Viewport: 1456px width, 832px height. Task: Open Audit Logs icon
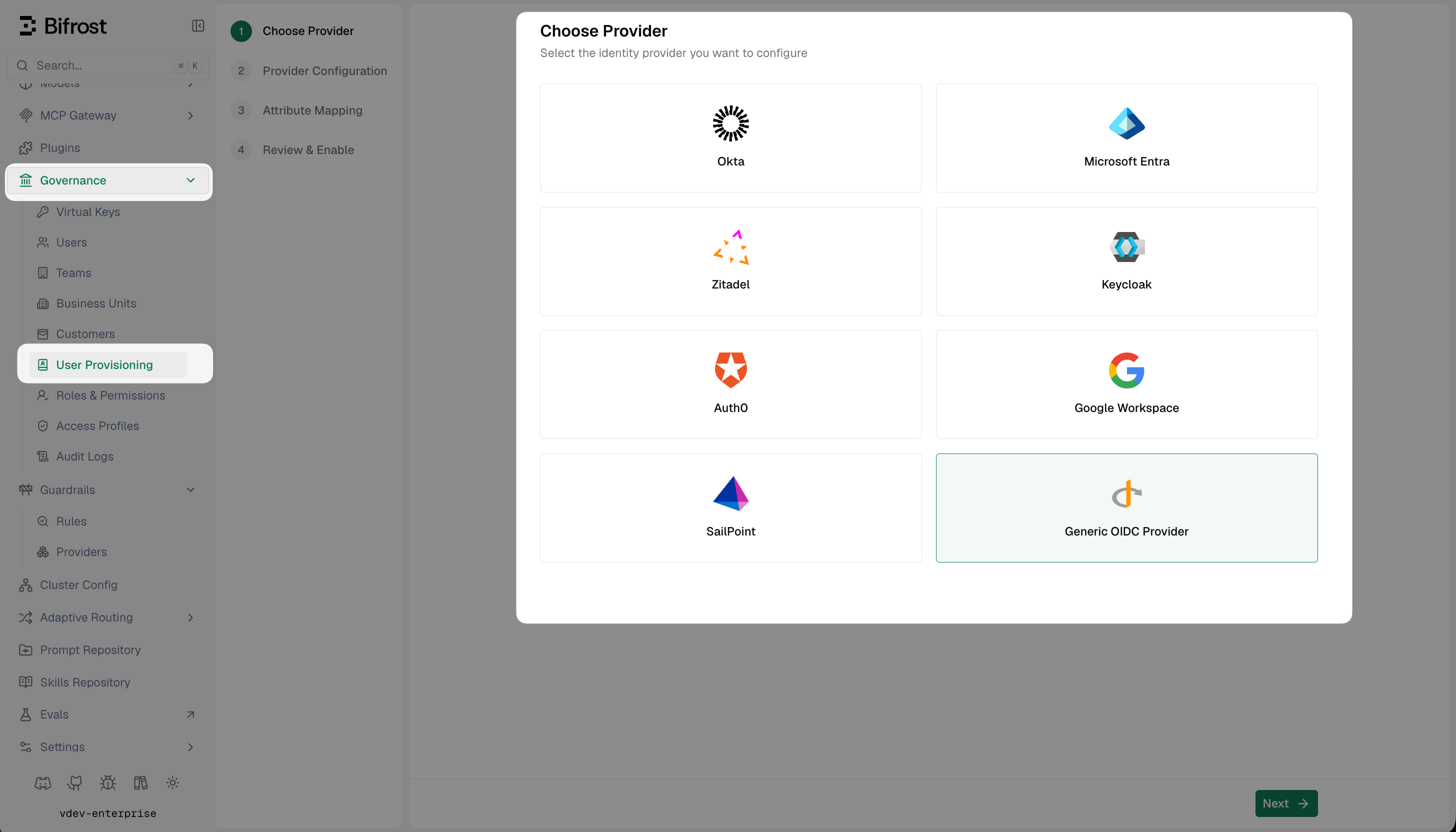click(43, 456)
